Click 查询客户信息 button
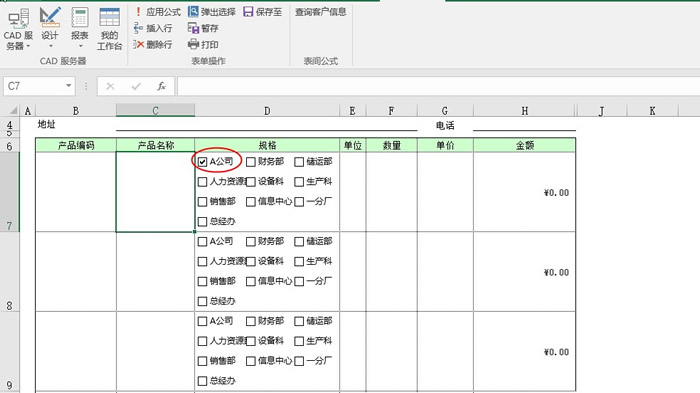The width and height of the screenshot is (700, 393). pos(321,12)
